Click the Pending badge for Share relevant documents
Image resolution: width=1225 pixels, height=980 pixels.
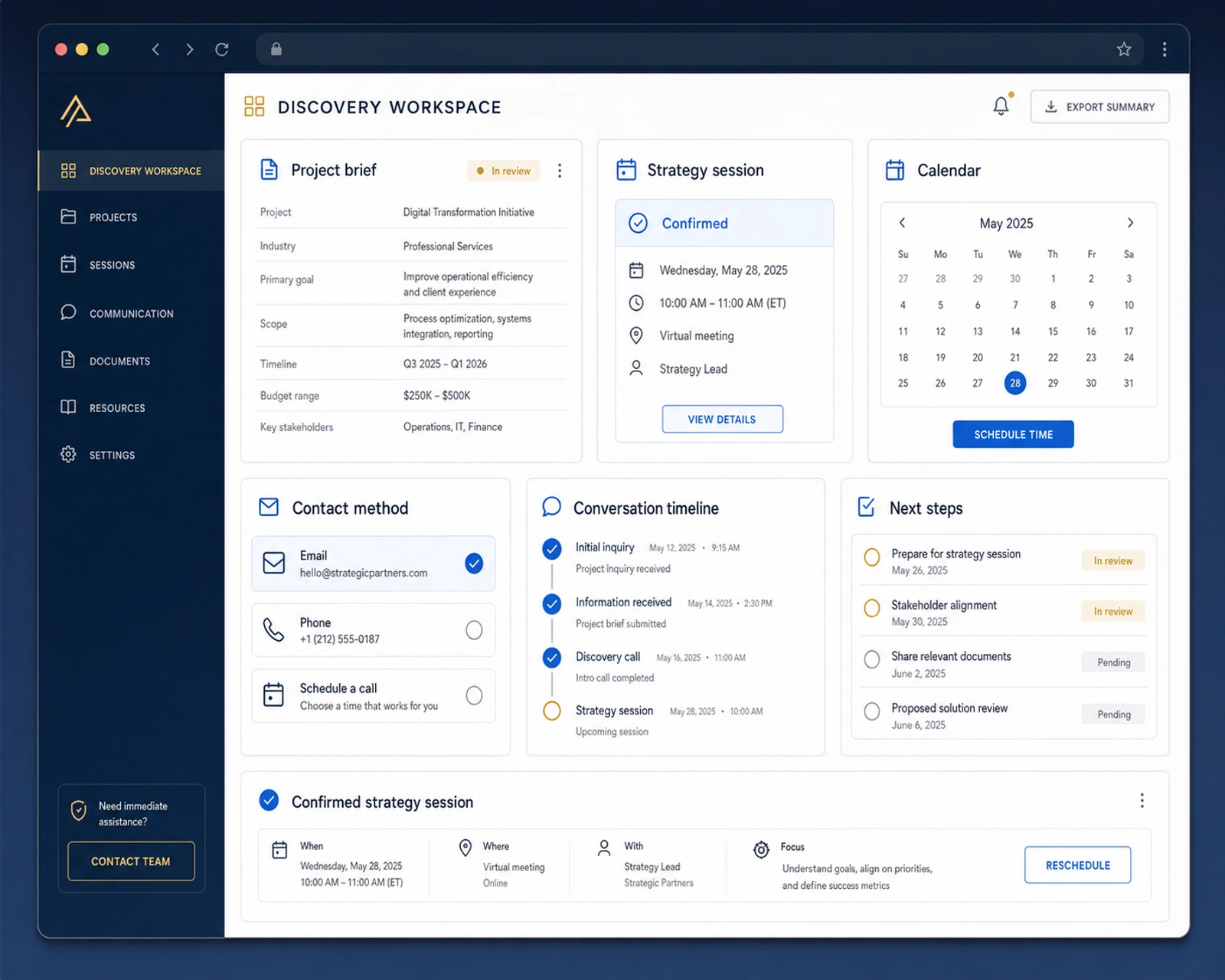pos(1113,662)
